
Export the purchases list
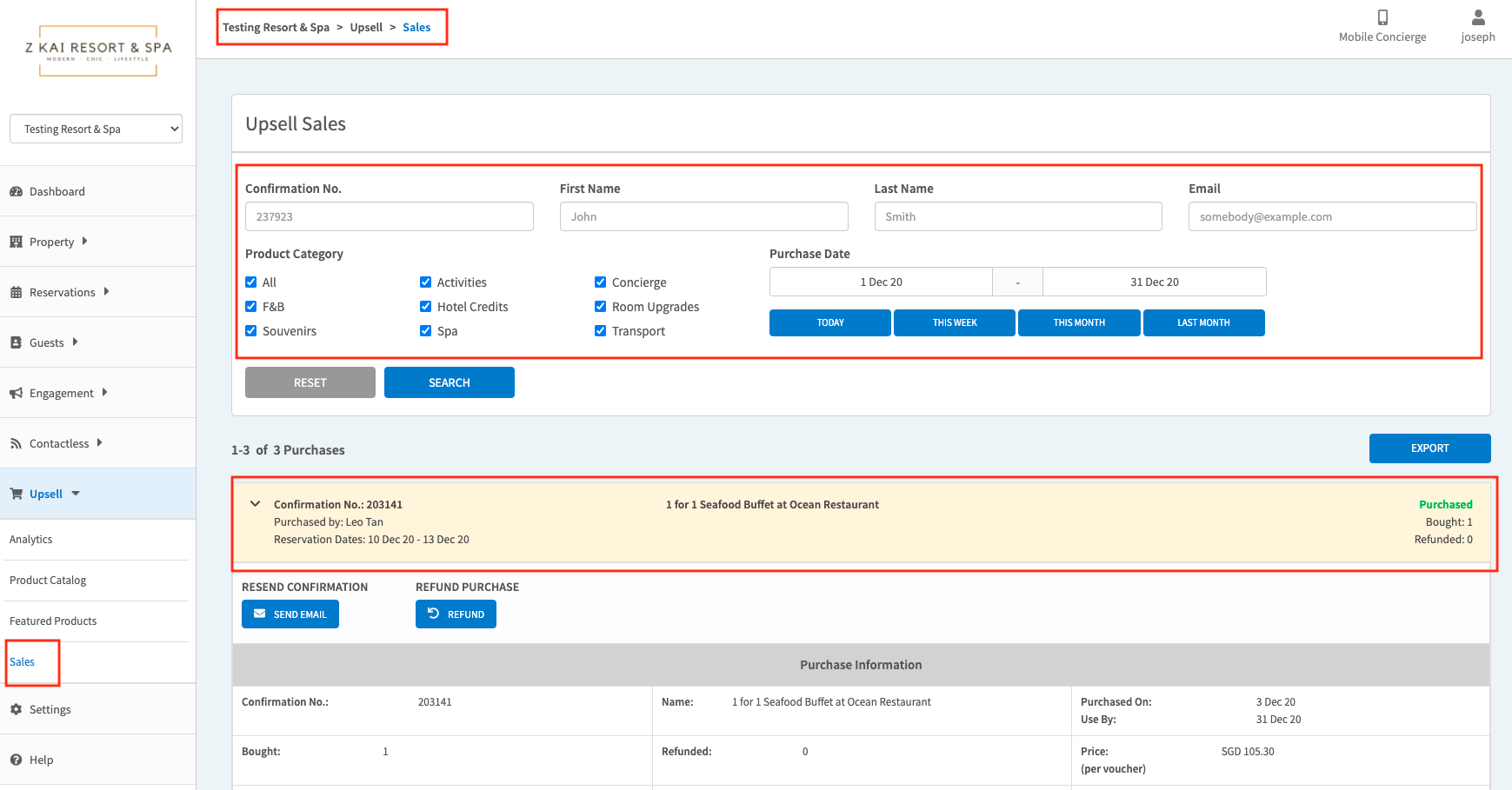tap(1429, 448)
